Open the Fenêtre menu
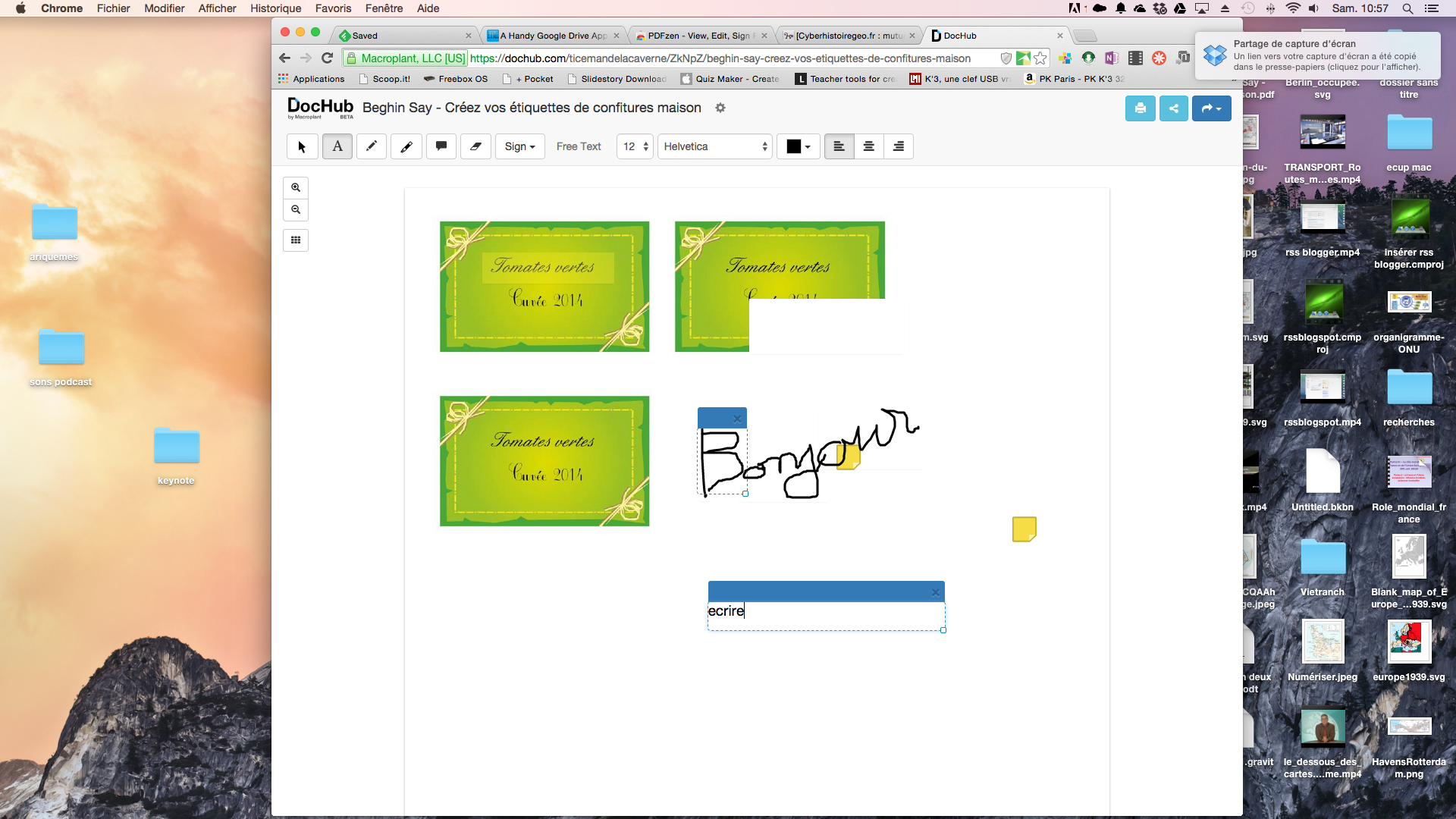The width and height of the screenshot is (1456, 819). (x=384, y=8)
